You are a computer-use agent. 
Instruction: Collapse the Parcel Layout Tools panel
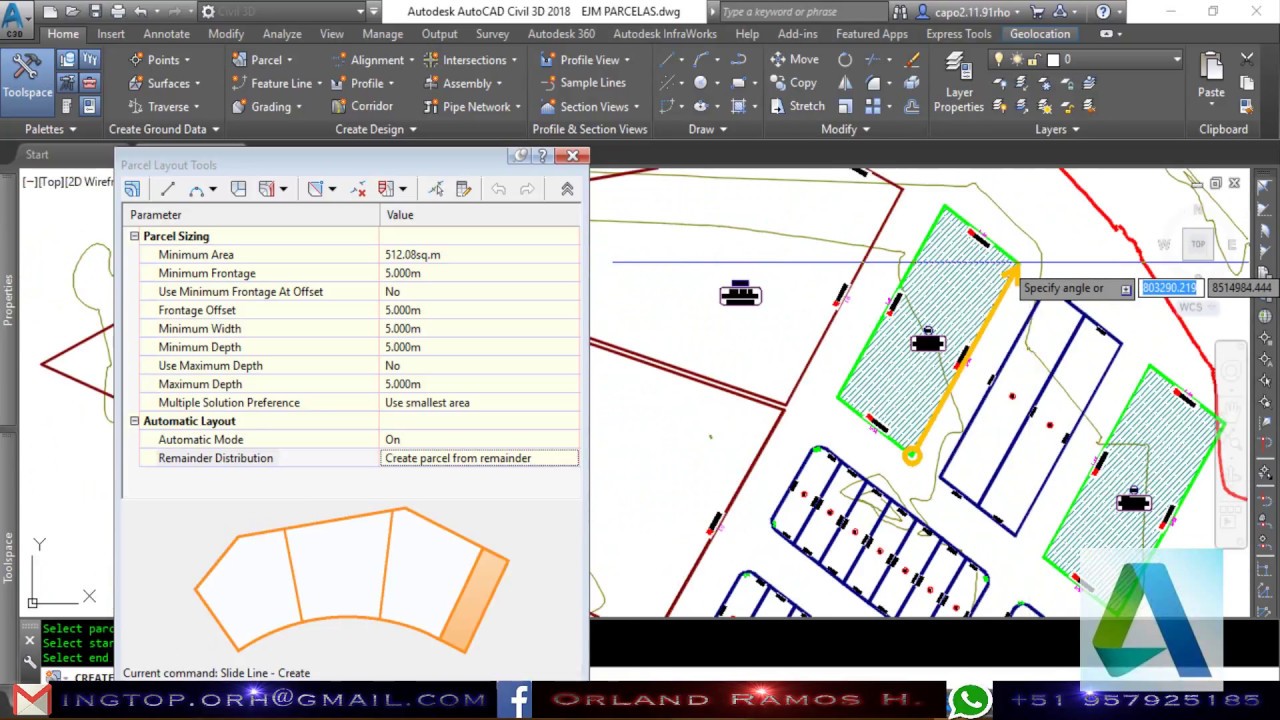point(567,189)
